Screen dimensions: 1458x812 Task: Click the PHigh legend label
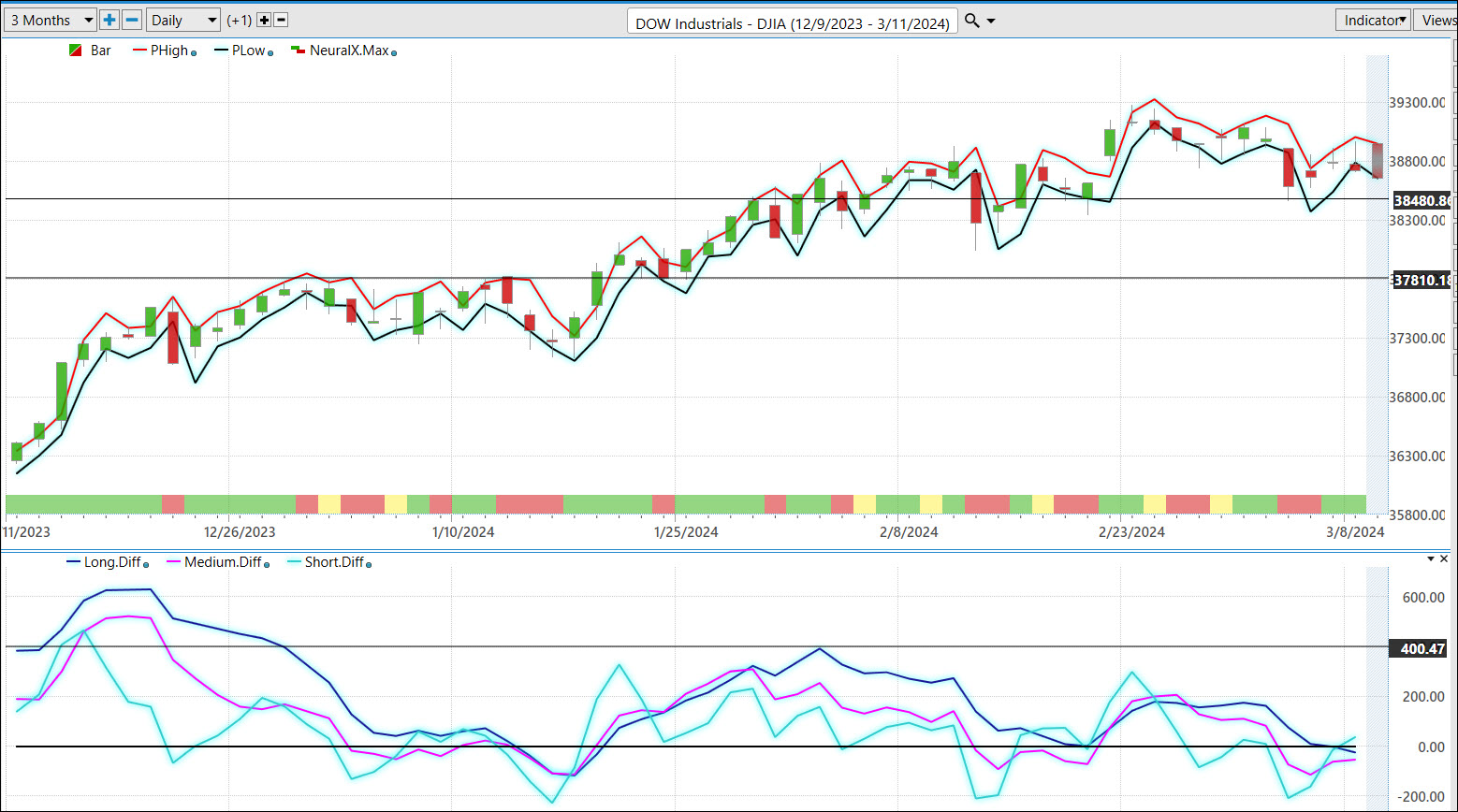pos(169,51)
